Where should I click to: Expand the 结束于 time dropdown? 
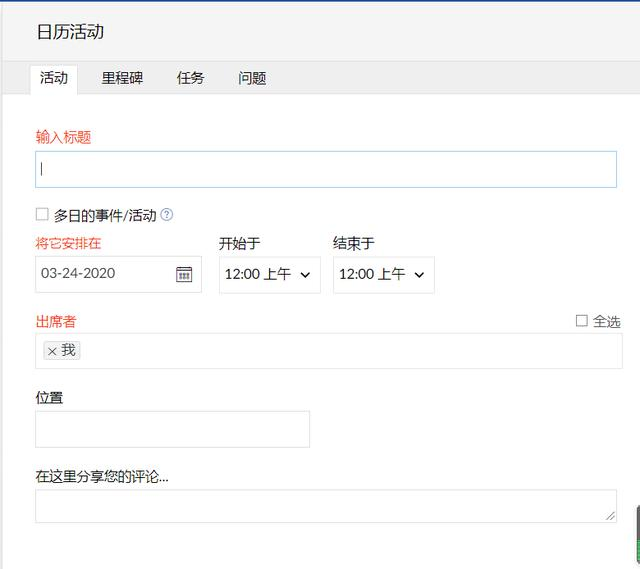[383, 274]
